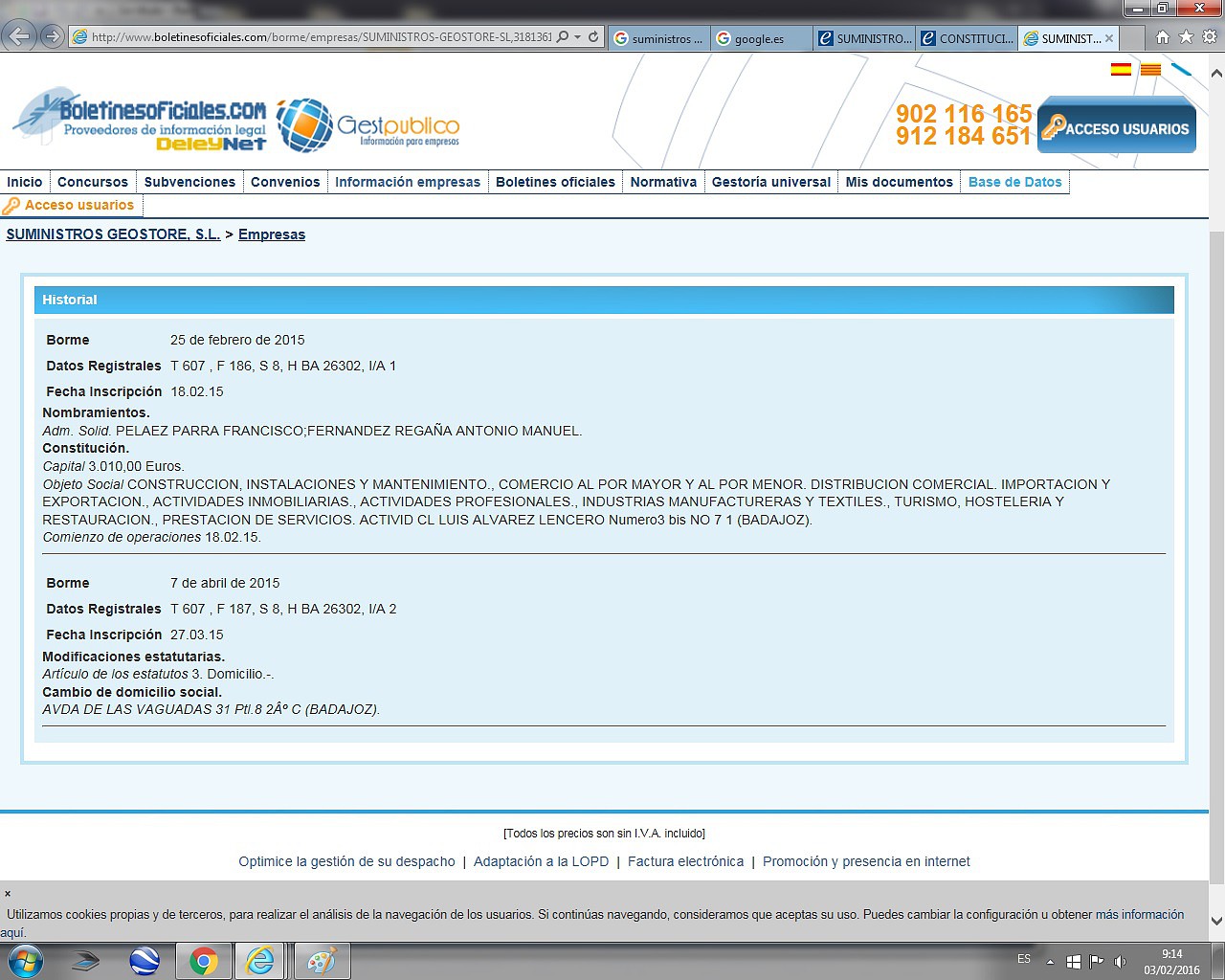The height and width of the screenshot is (980, 1225).
Task: Open Google Chrome from the taskbar
Action: point(203,961)
